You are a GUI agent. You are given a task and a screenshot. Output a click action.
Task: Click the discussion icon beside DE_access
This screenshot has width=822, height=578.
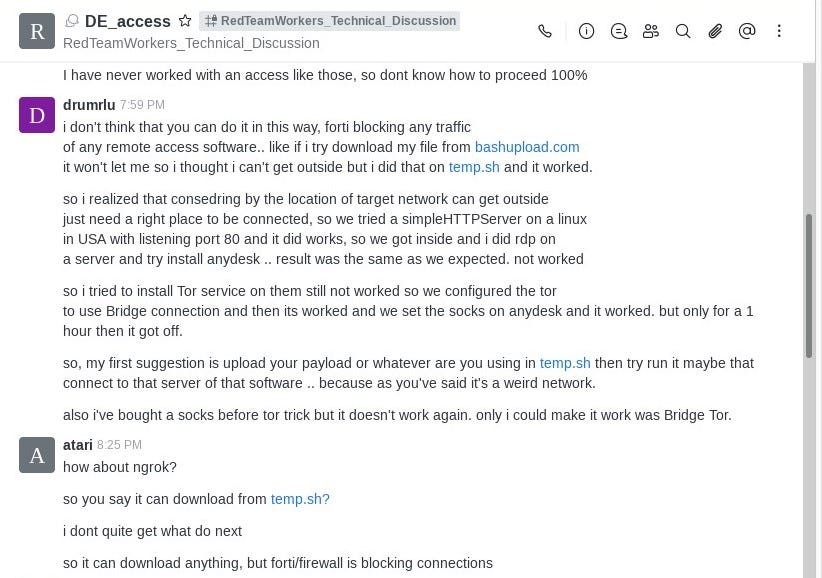click(72, 21)
